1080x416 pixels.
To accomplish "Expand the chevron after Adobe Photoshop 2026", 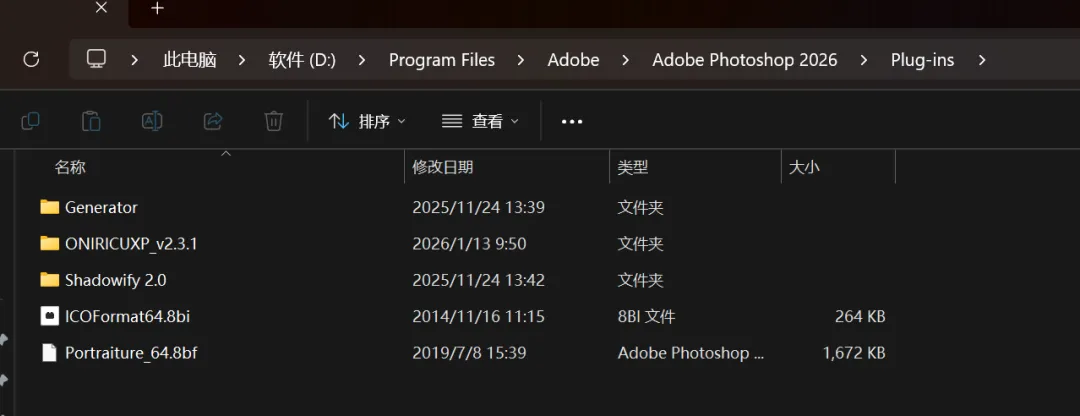I will pos(864,60).
